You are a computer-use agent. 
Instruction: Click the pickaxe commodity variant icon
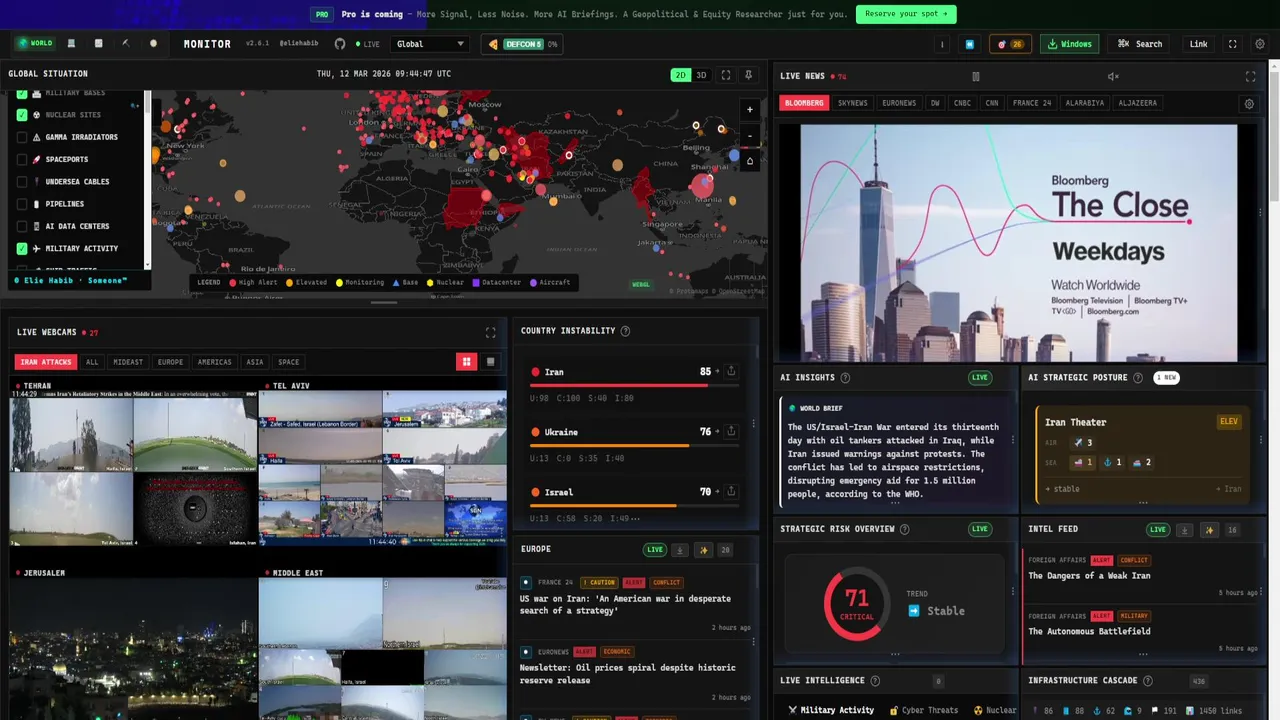[x=126, y=44]
